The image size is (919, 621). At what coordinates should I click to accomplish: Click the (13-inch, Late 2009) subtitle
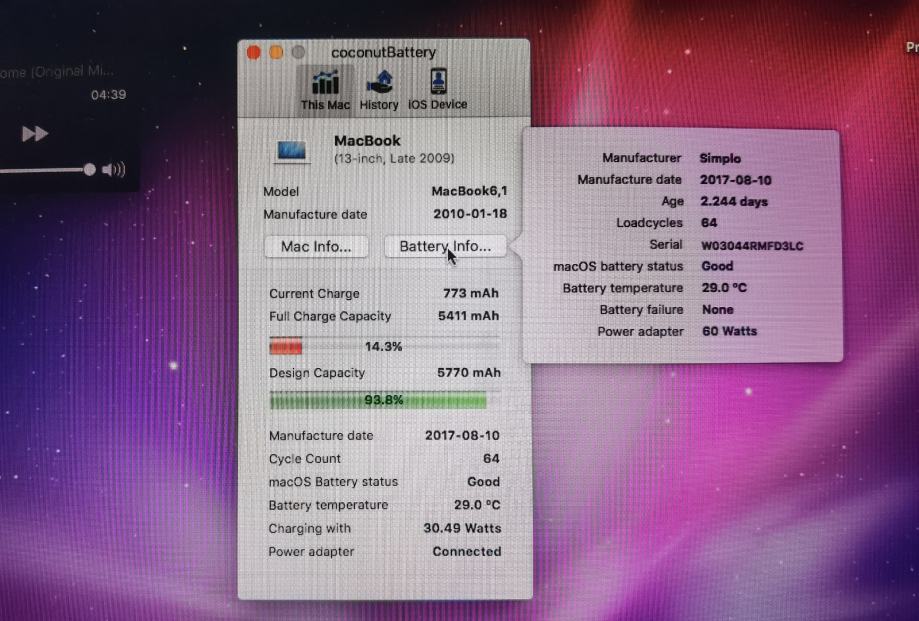tap(394, 159)
